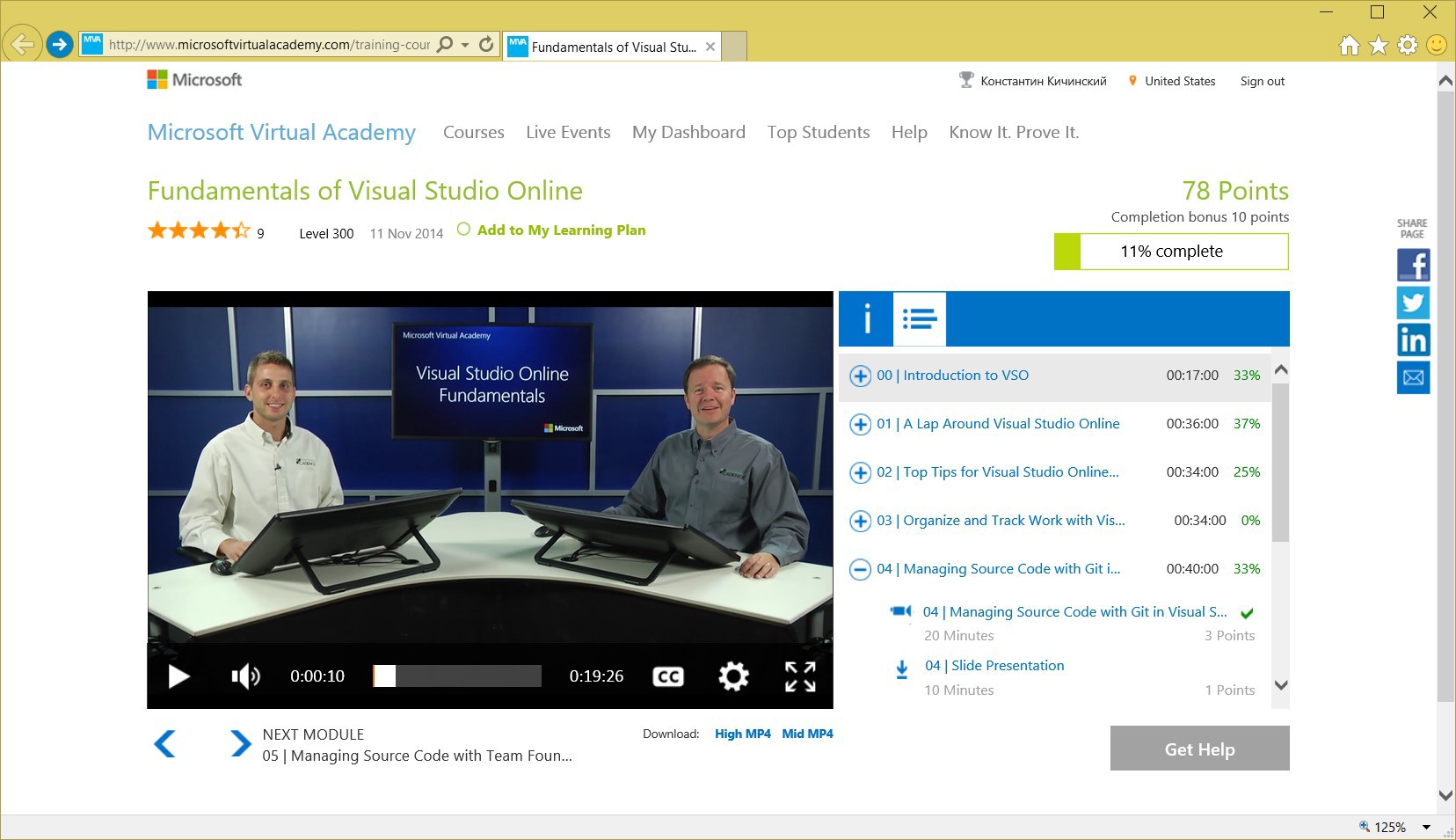Open the course info tab
1456x840 pixels.
pos(867,318)
